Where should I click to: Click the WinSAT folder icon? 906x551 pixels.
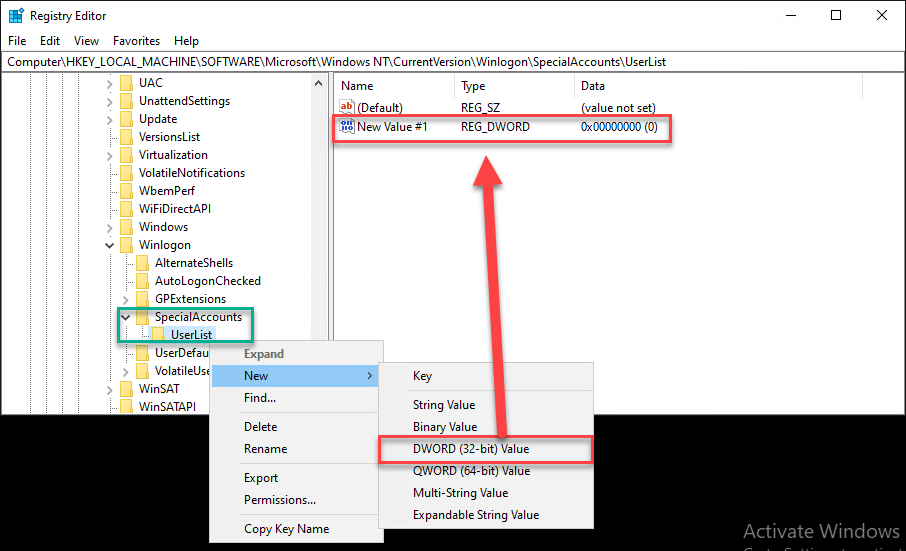point(126,389)
